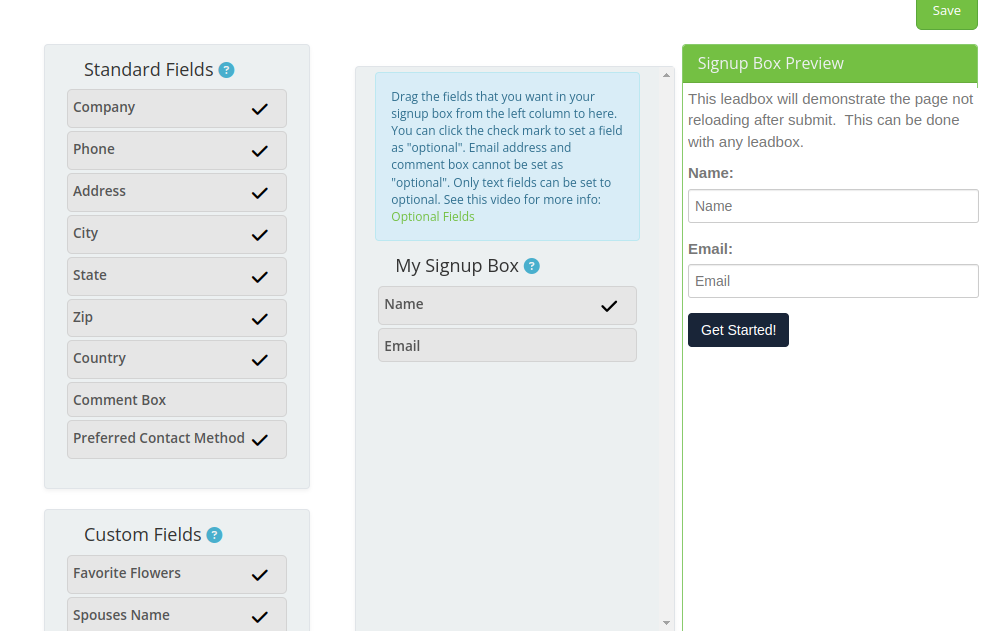Click the Favorite Flowers check mark
Image resolution: width=996 pixels, height=631 pixels.
point(259,575)
